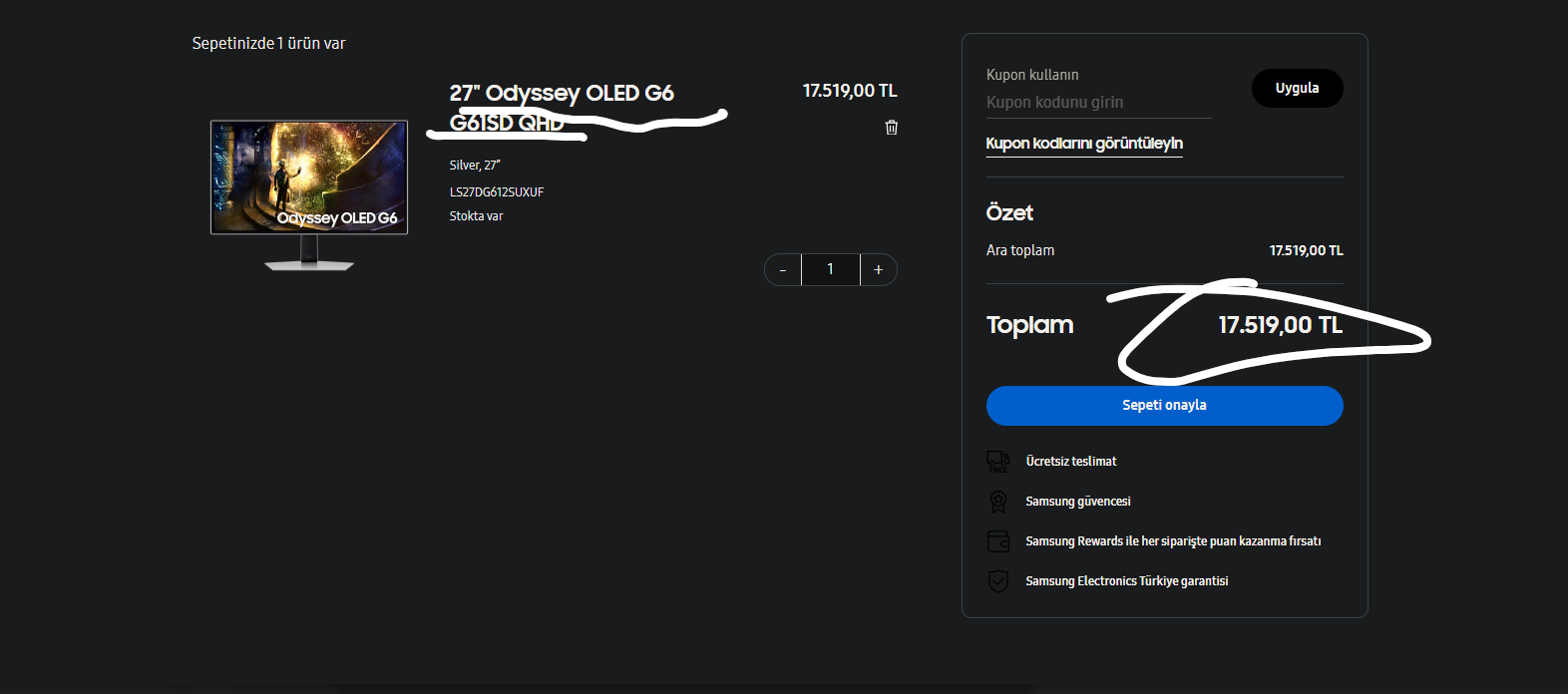Screen dimensions: 1568x694
Task: Open Kupon kodlarını görüntüleyin link
Action: 1084,144
